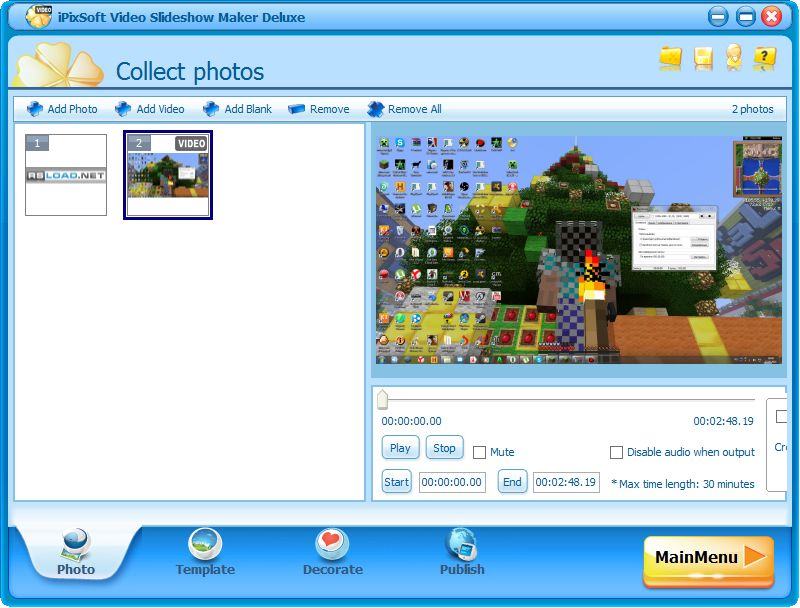Click Add Photo in the toolbar
This screenshot has width=800, height=608.
(62, 109)
